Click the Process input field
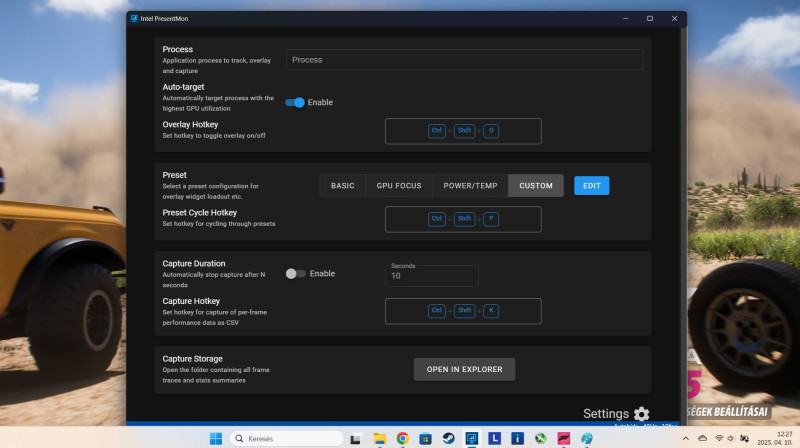The height and width of the screenshot is (448, 800). pyautogui.click(x=464, y=60)
